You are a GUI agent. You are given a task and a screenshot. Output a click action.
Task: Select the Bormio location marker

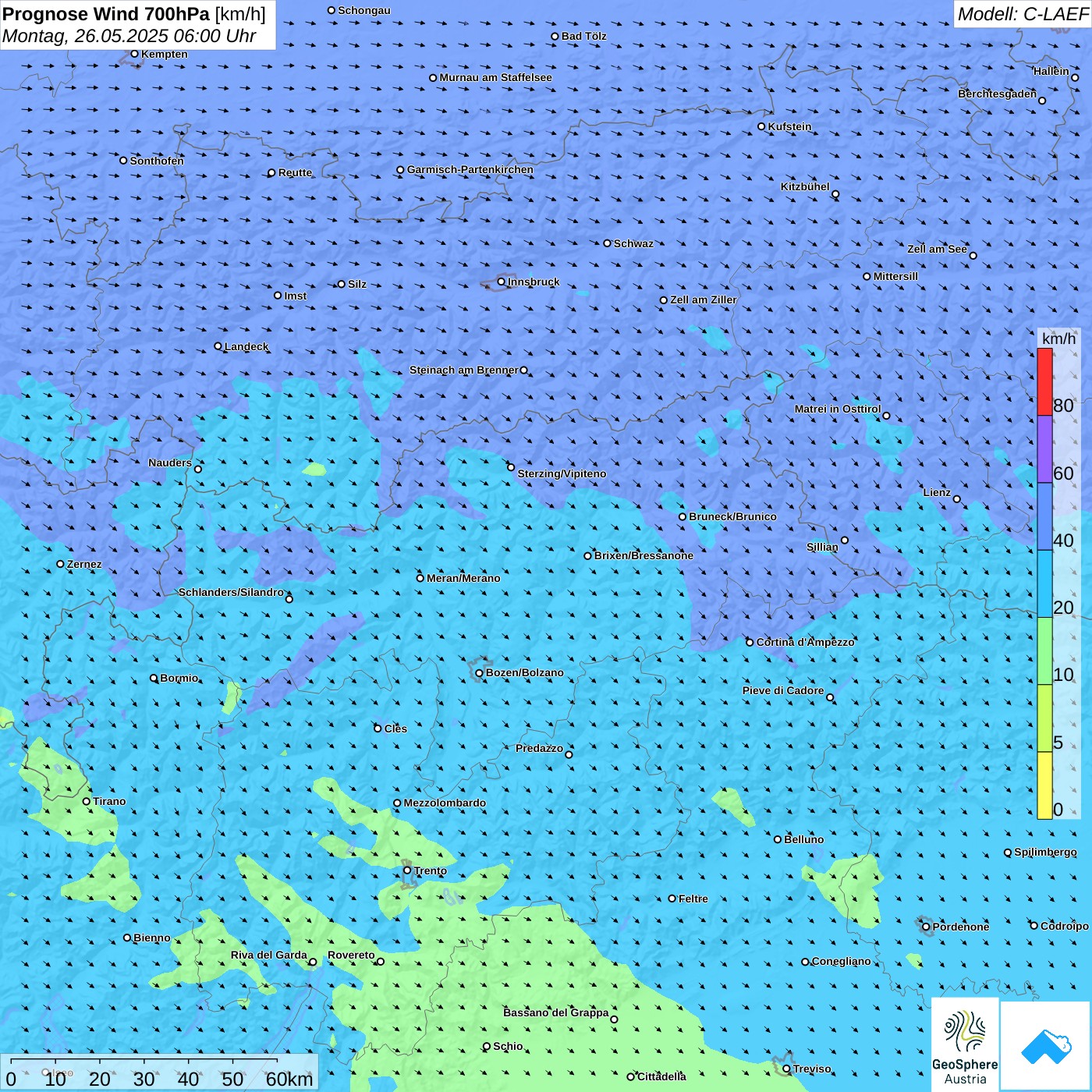[x=154, y=678]
